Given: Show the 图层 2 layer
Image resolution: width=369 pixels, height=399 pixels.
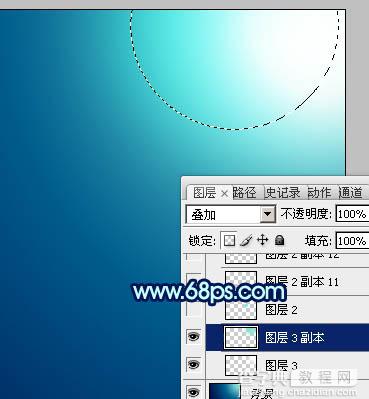Looking at the screenshot, I should coord(194,309).
